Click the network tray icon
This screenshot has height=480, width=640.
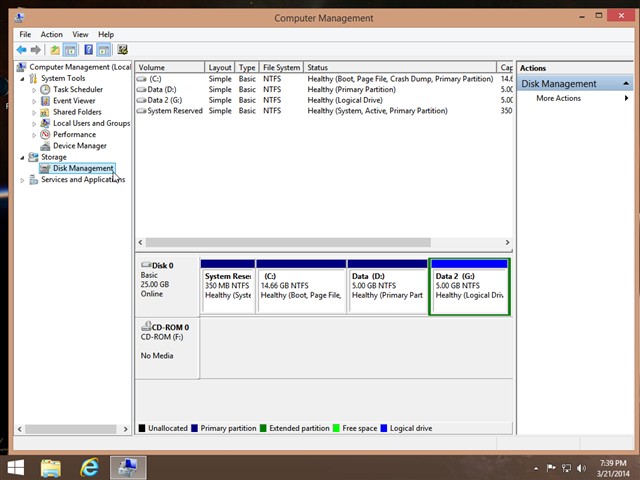pos(566,468)
